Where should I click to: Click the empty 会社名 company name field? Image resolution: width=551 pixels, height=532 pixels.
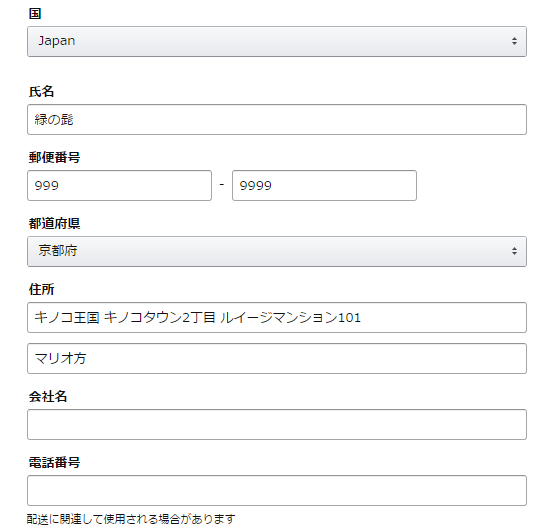tap(277, 424)
